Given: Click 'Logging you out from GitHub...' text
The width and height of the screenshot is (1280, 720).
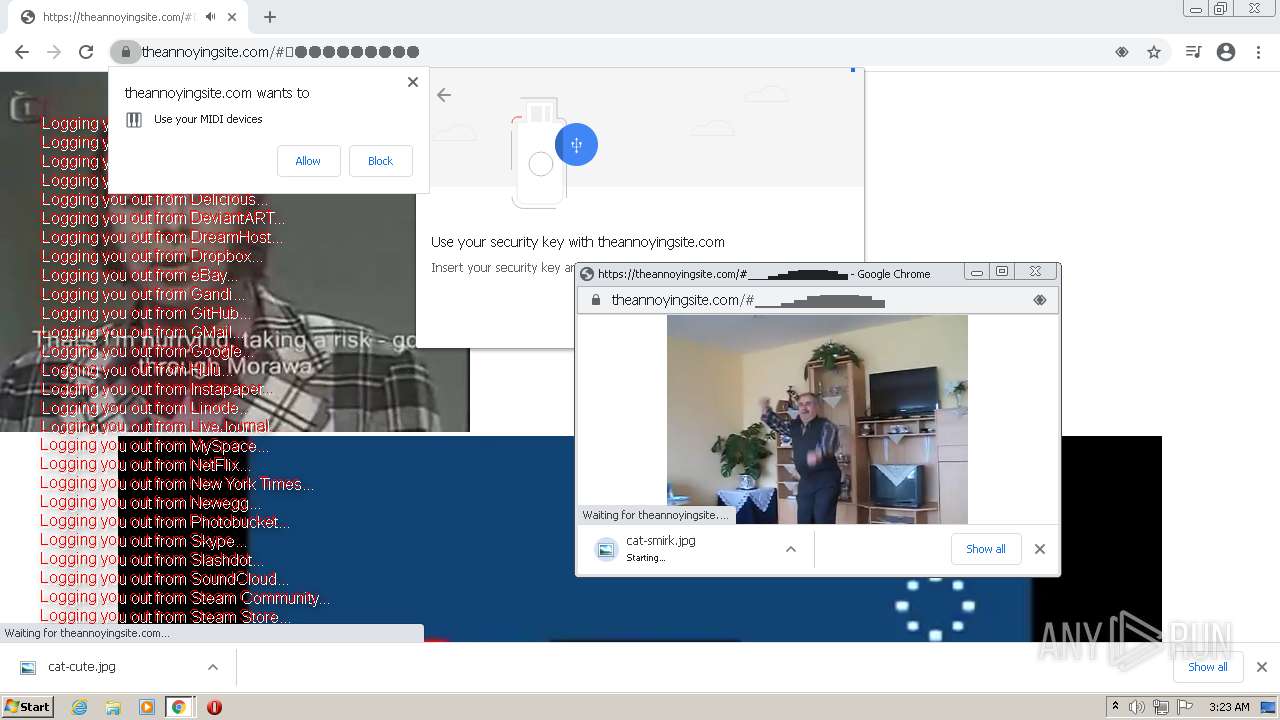Looking at the screenshot, I should pyautogui.click(x=146, y=313).
